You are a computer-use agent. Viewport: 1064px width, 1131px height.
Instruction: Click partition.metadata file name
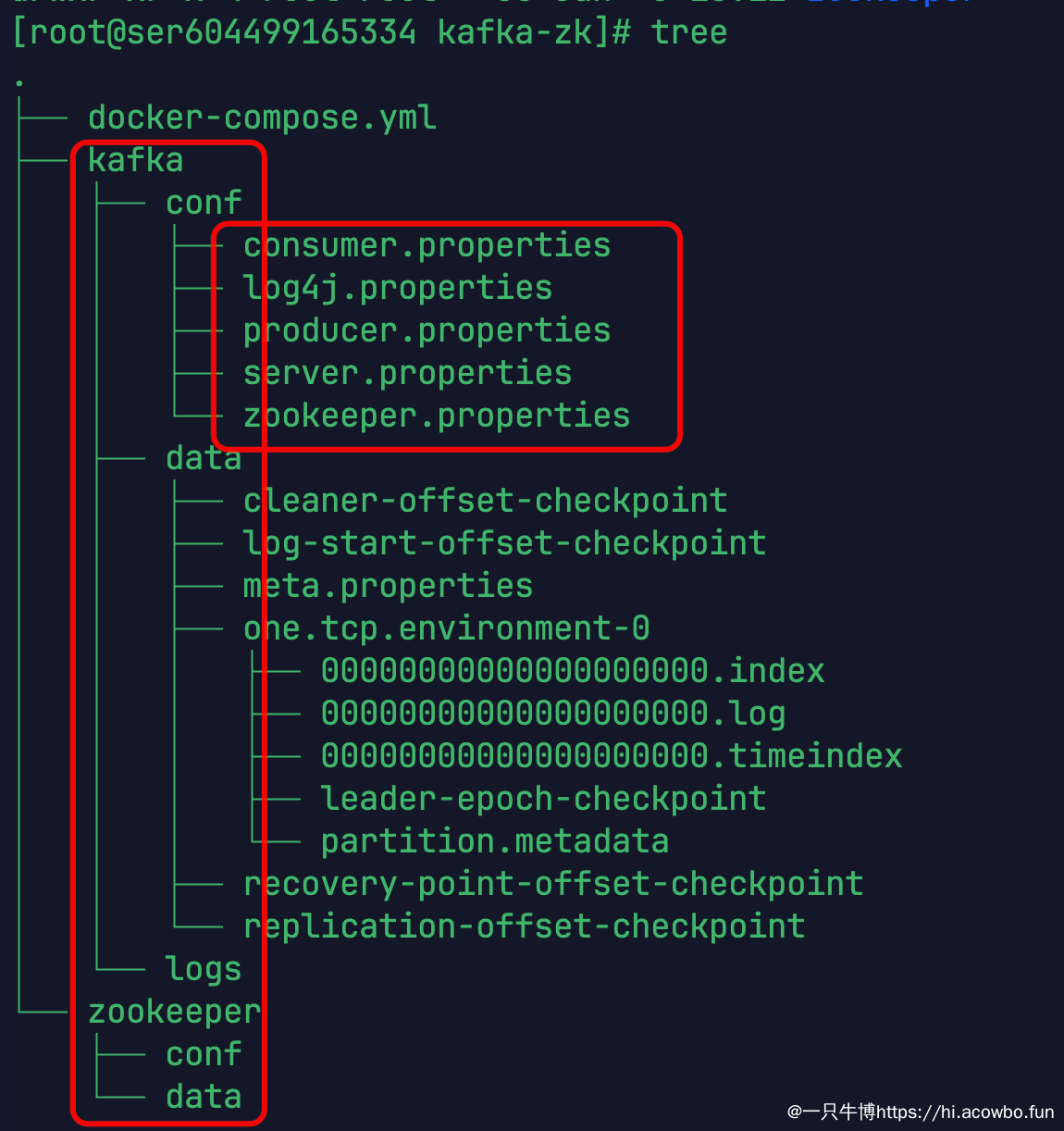[495, 841]
